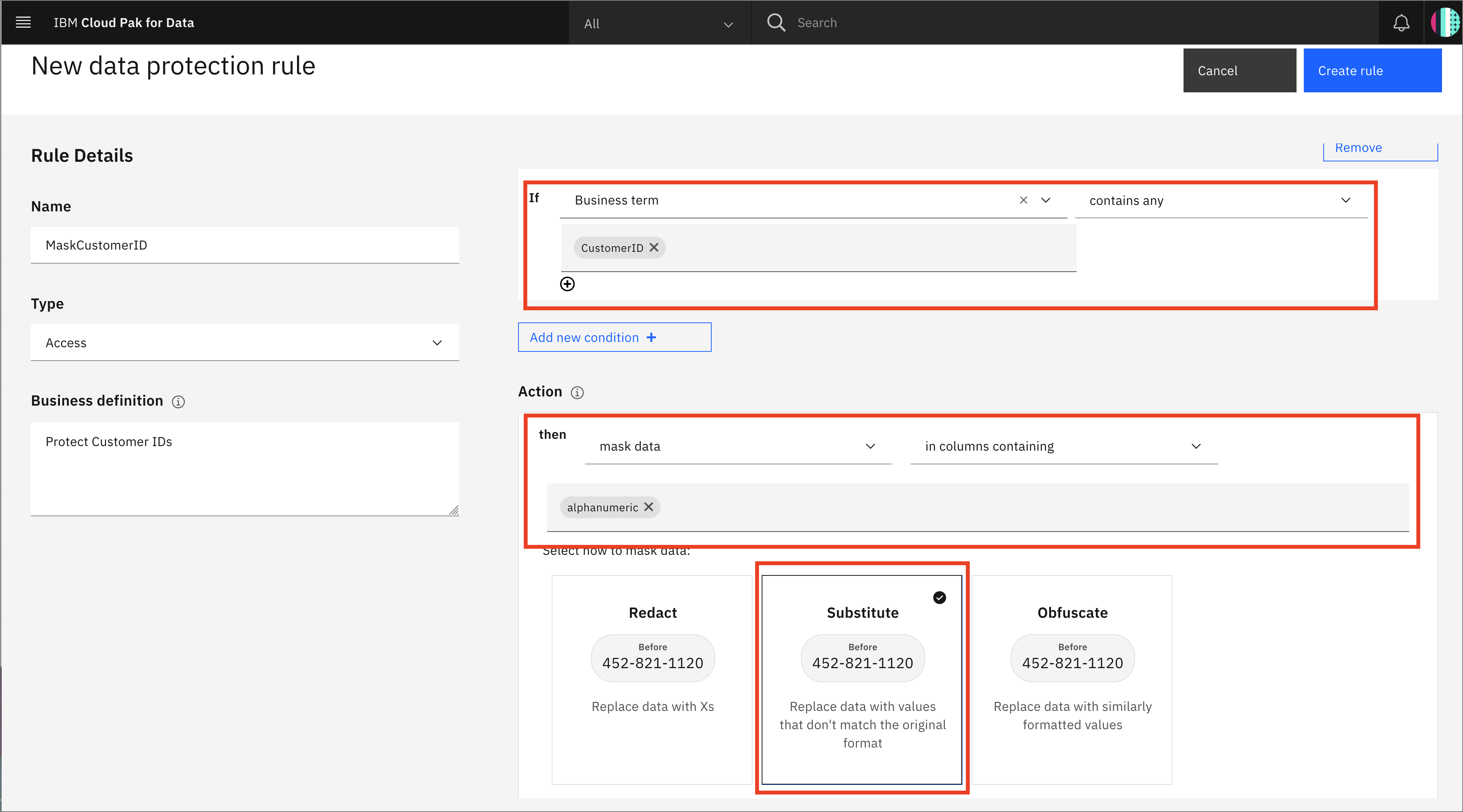Click the Cancel button
The image size is (1463, 812).
(x=1217, y=70)
